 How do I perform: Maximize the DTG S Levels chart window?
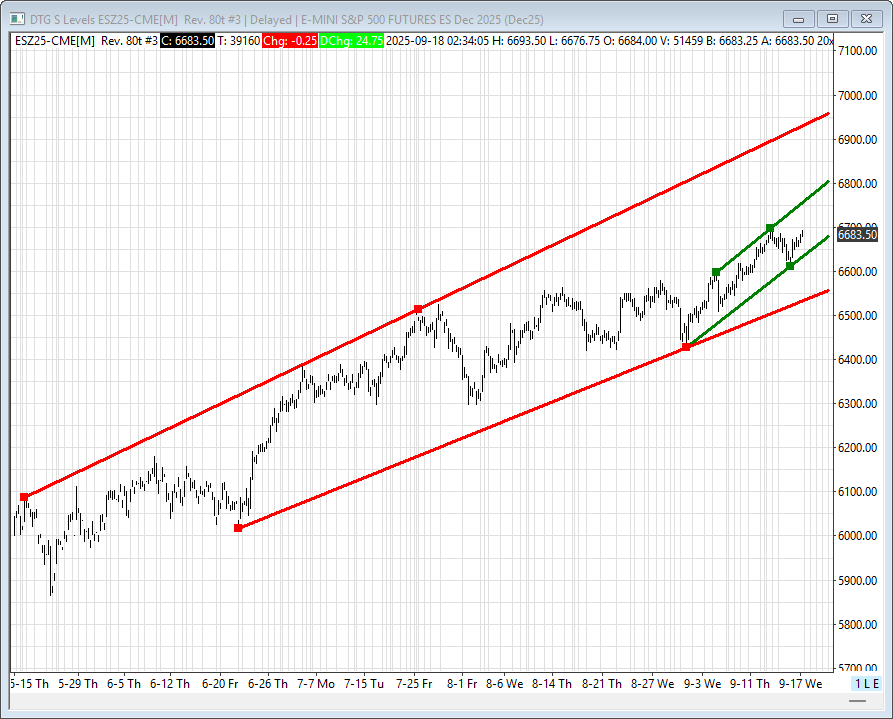(x=832, y=19)
